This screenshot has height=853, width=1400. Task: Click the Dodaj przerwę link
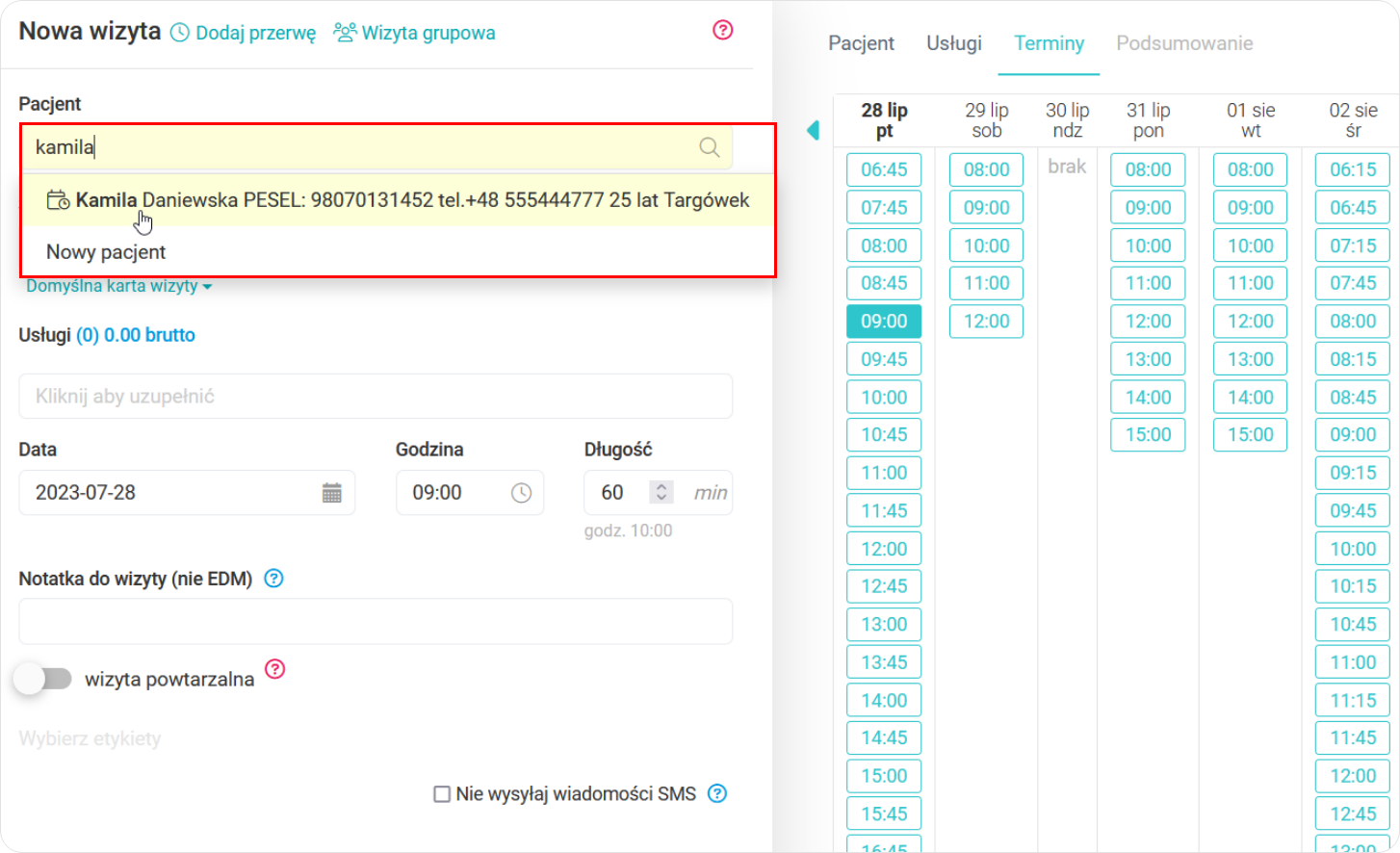256,33
